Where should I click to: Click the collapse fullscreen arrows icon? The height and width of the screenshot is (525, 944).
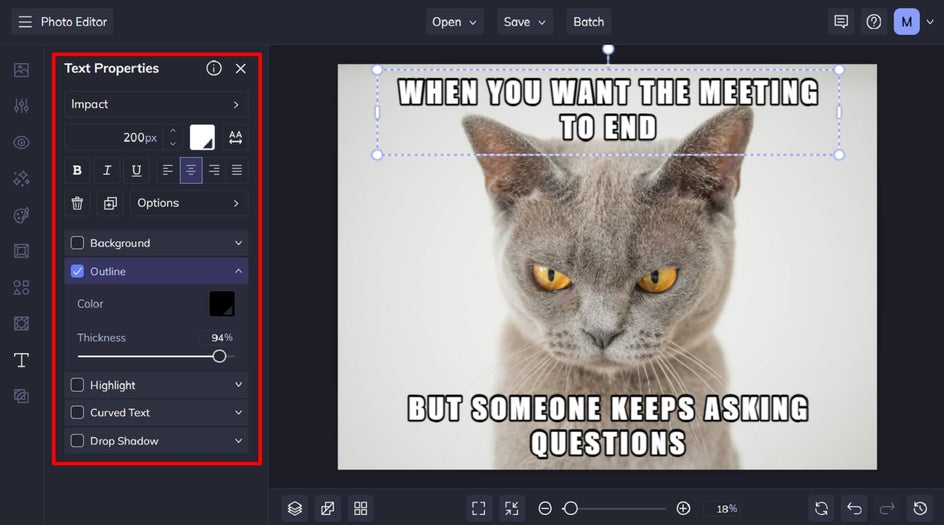pyautogui.click(x=512, y=509)
